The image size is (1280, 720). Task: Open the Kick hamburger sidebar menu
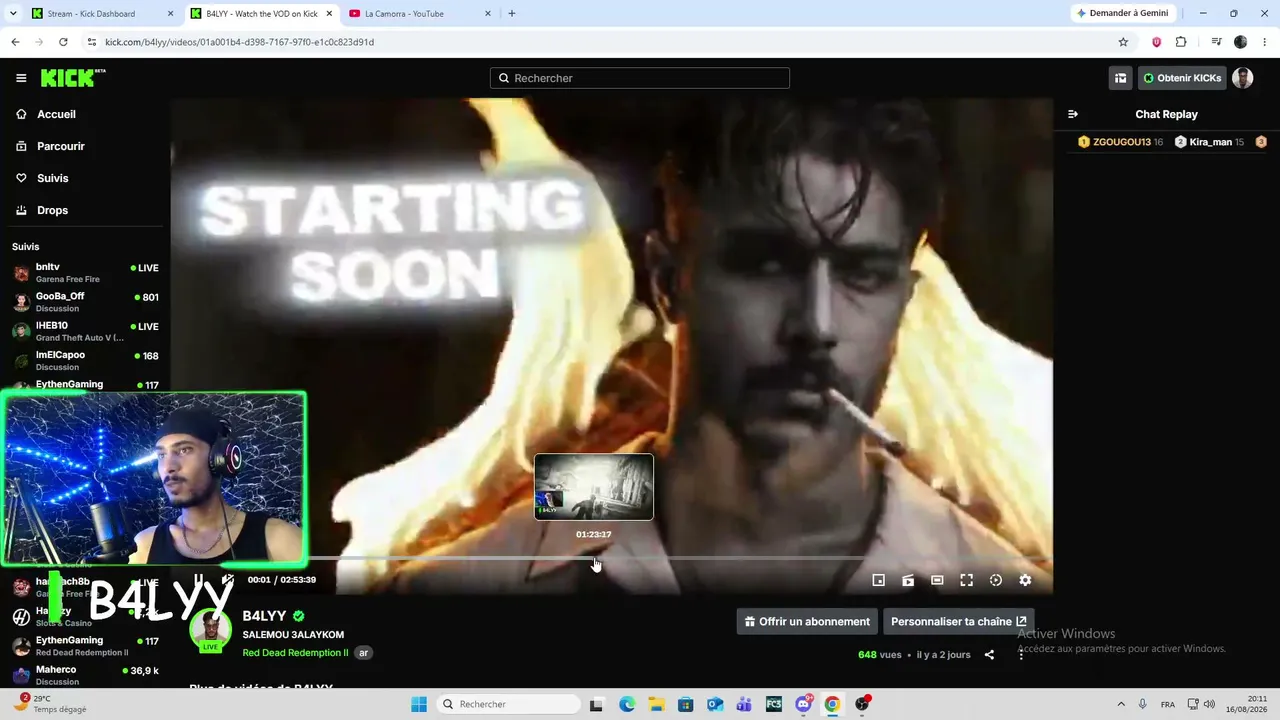[21, 78]
